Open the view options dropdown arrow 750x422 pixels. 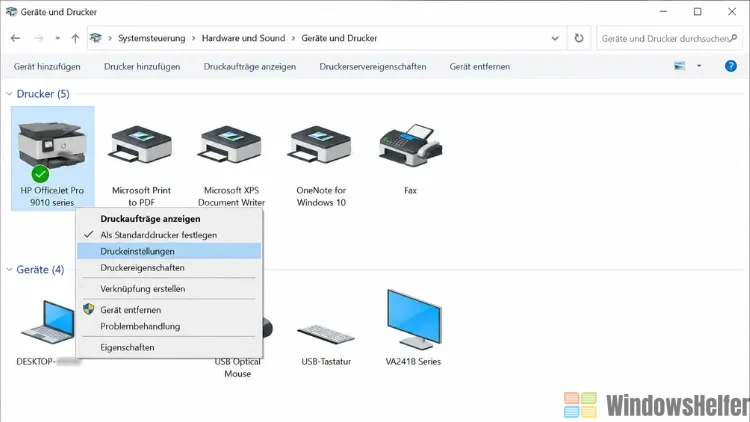click(699, 66)
